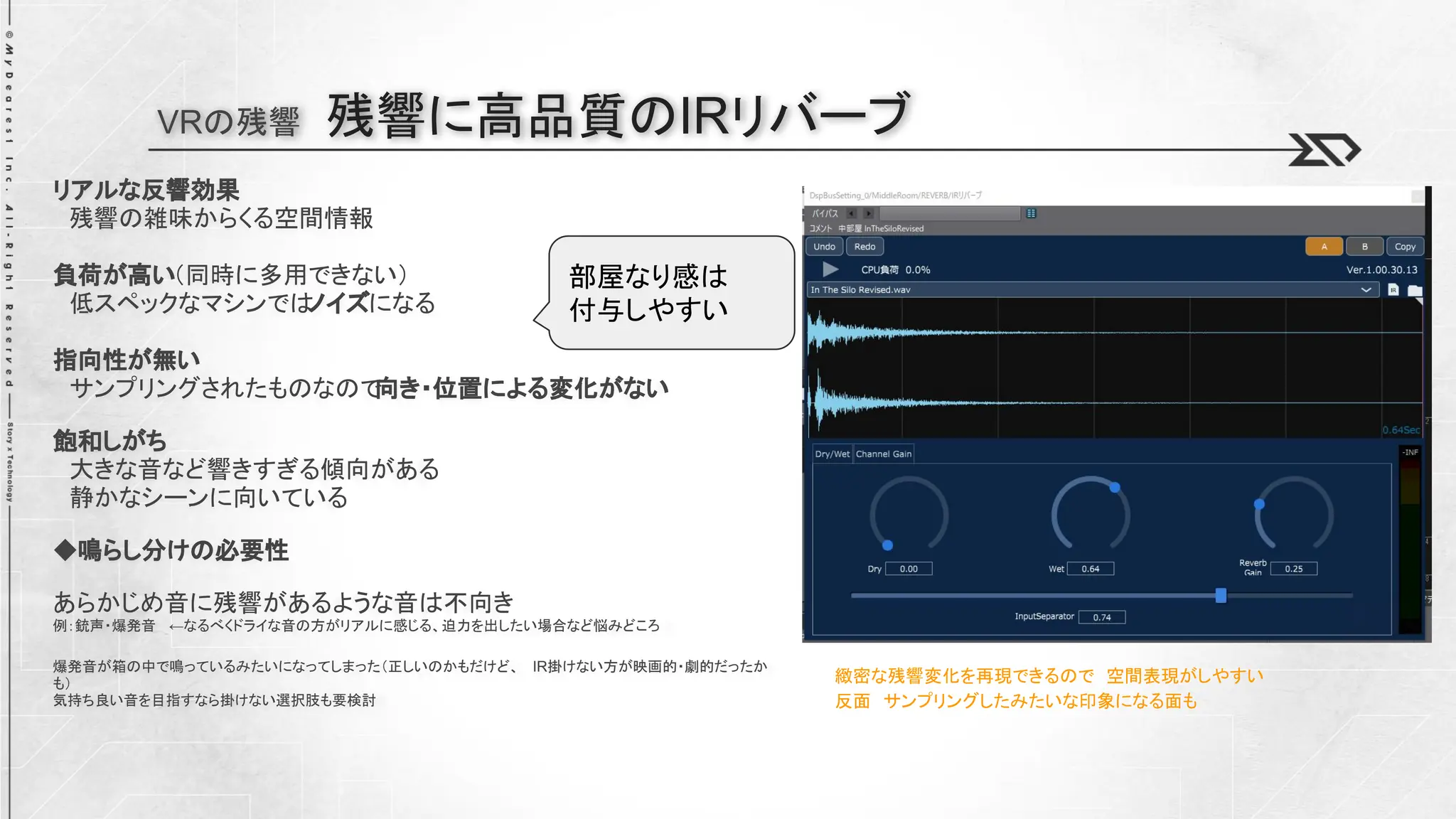Click the Copy button
1456x819 pixels.
[x=1405, y=247]
